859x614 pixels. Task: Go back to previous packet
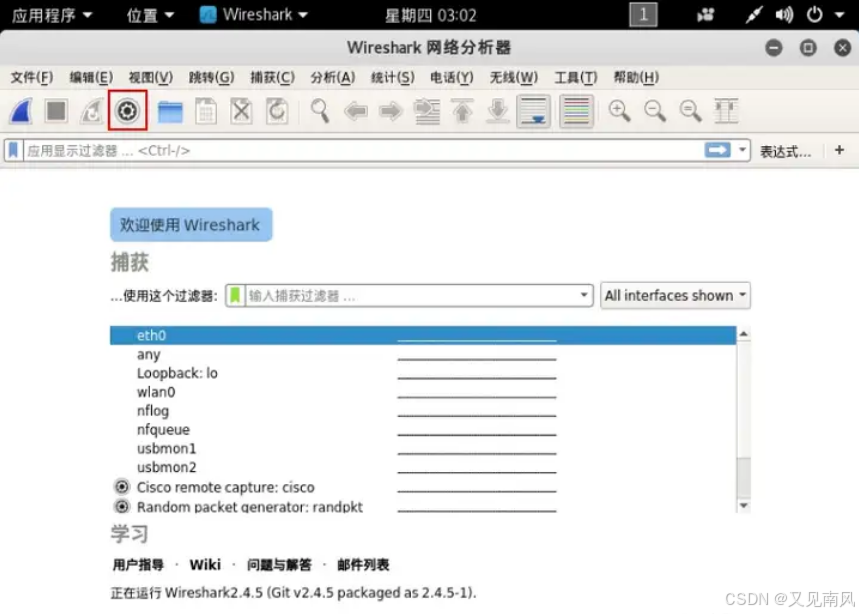click(x=356, y=112)
